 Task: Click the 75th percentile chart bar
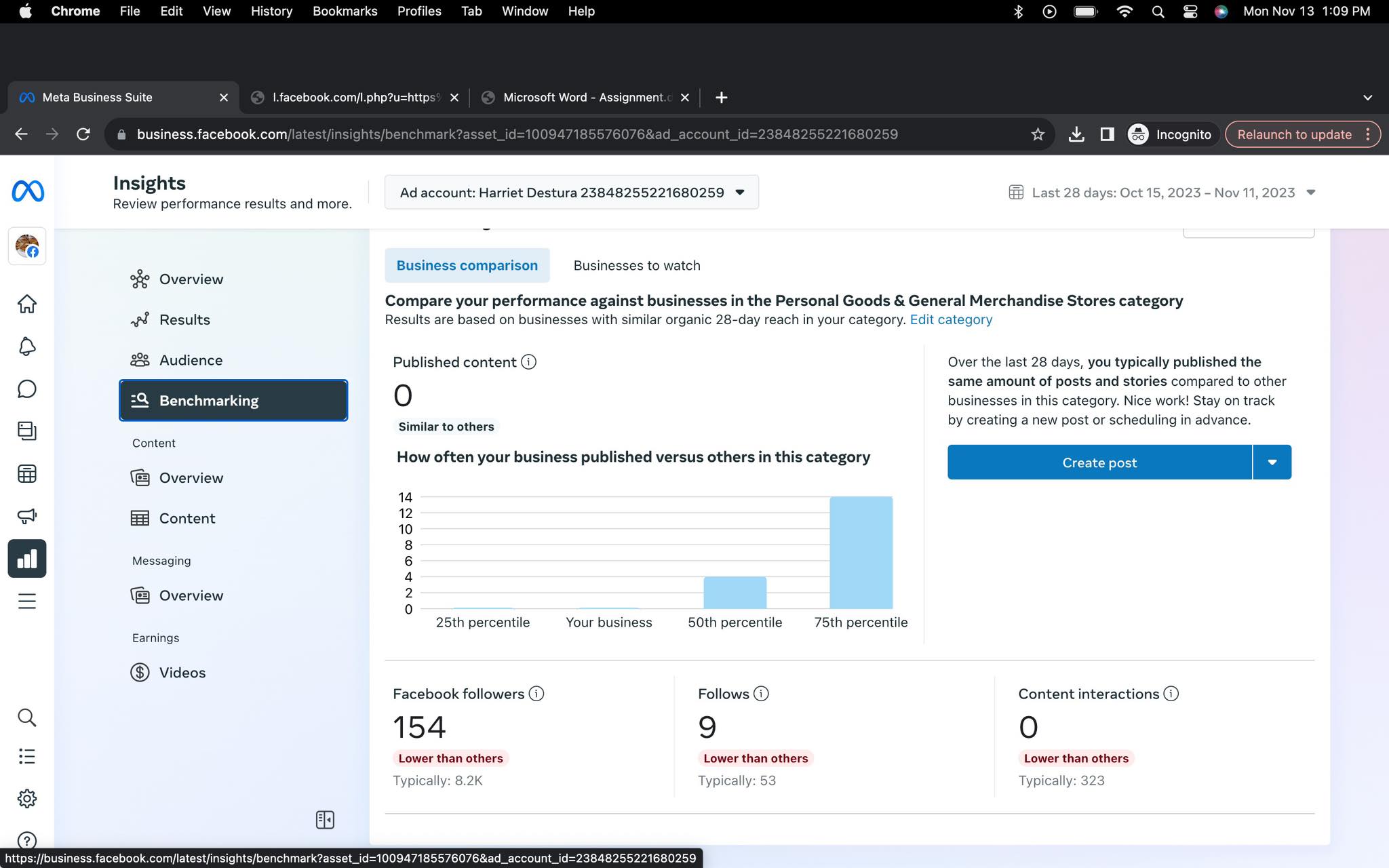(861, 553)
